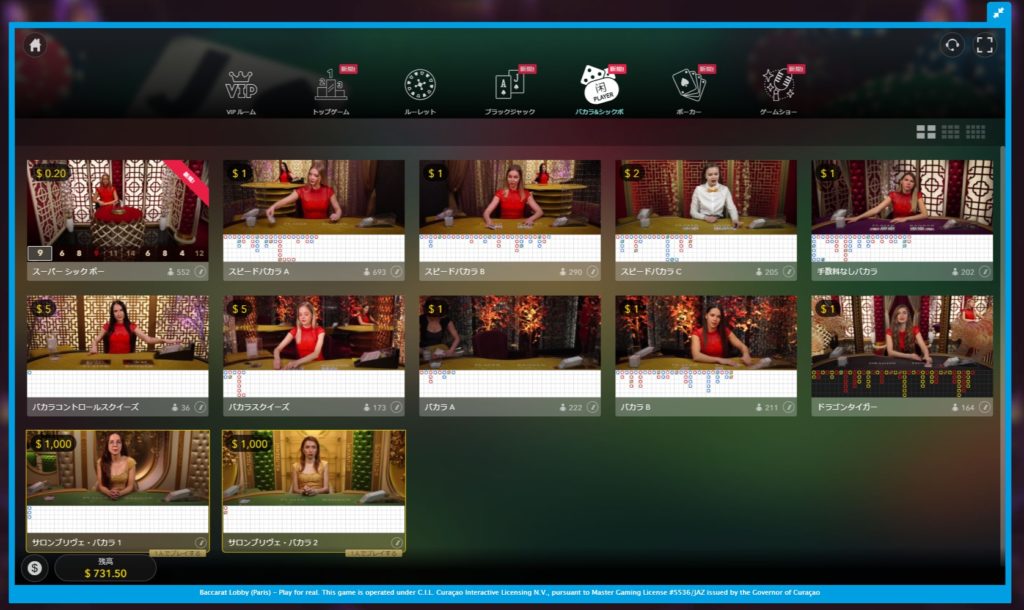The height and width of the screenshot is (610, 1024).
Task: Enter fullscreen mode using the corner-brackets icon
Action: 985,45
